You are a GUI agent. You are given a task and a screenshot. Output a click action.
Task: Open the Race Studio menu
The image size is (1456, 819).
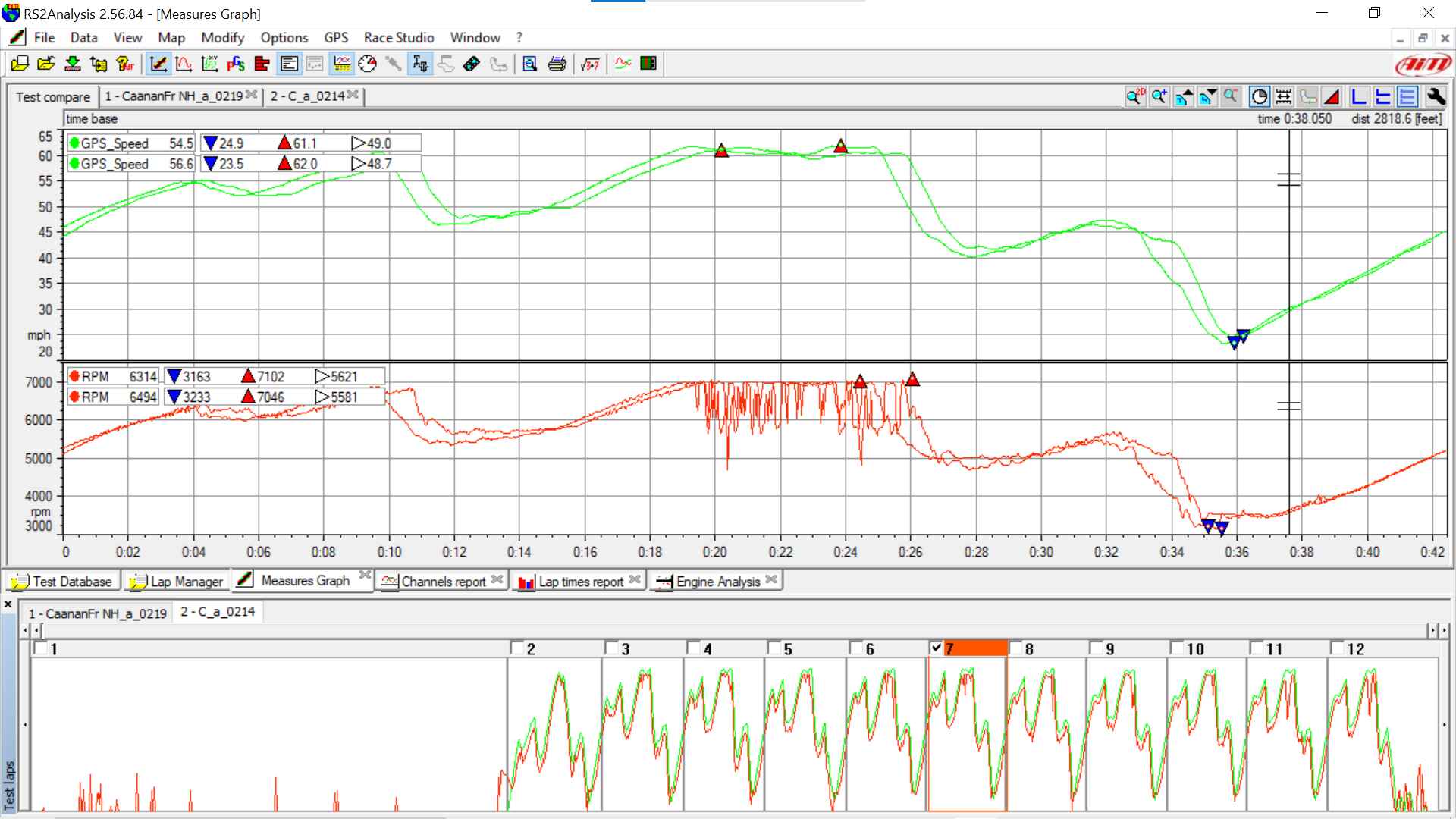pos(398,38)
